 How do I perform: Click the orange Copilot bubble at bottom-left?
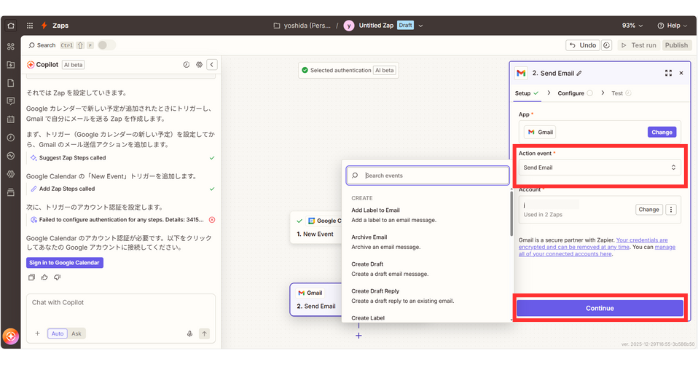point(11,336)
